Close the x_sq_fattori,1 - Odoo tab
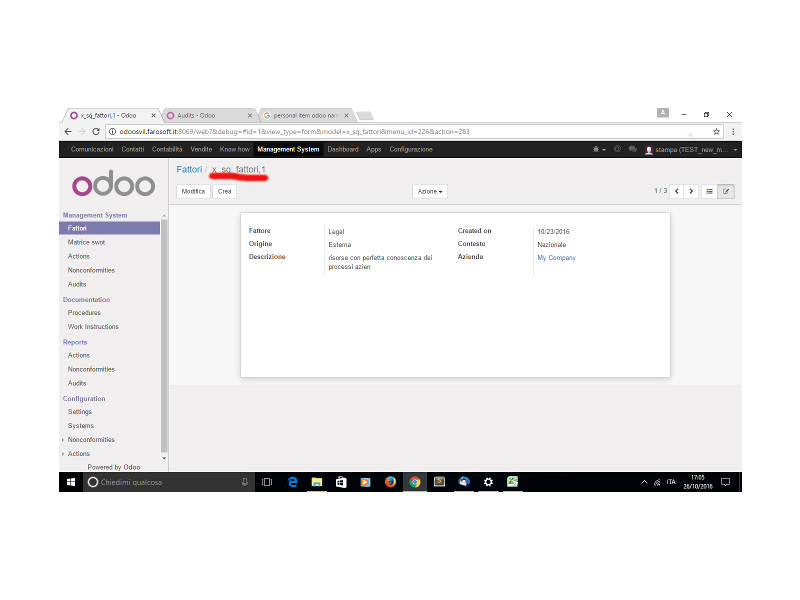This screenshot has height=600, width=800. (153, 116)
